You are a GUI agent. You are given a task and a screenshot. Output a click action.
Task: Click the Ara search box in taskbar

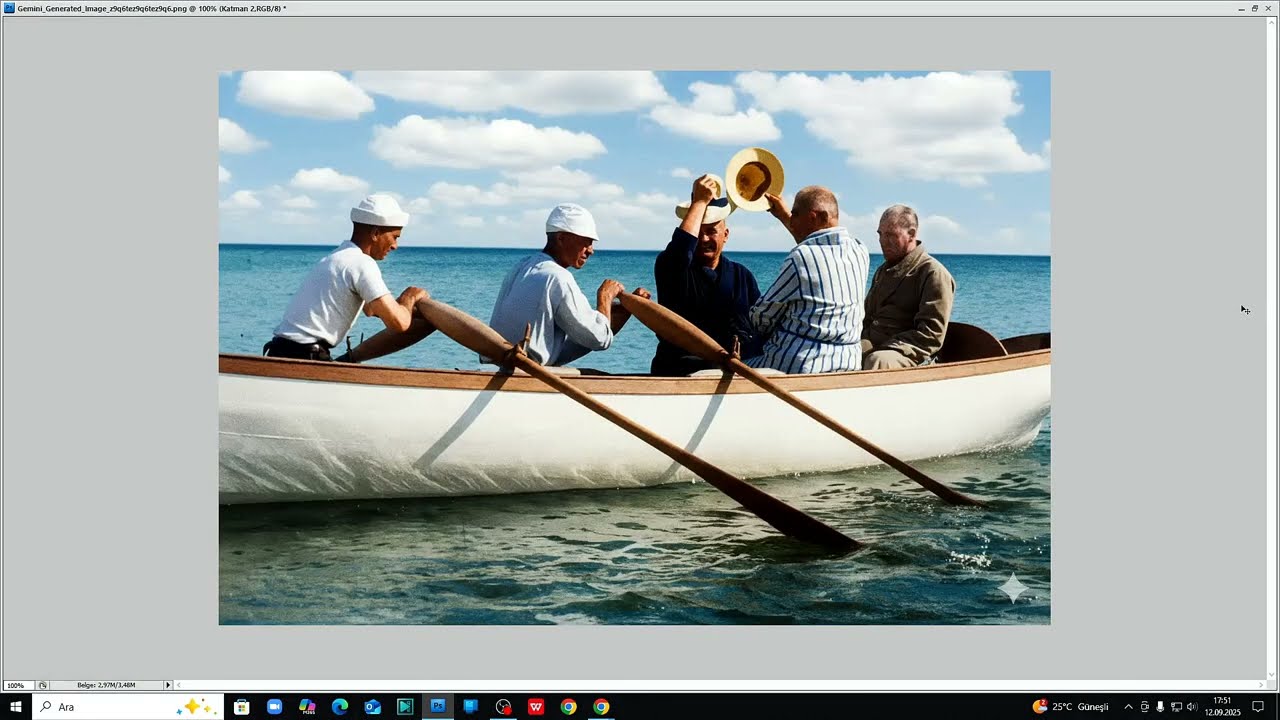tap(128, 707)
